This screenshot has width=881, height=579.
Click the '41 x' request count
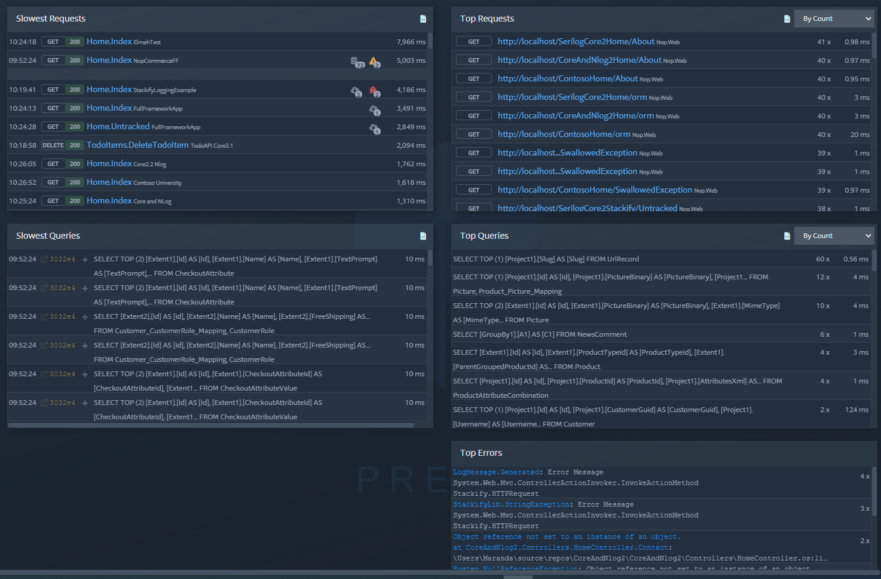tap(824, 42)
